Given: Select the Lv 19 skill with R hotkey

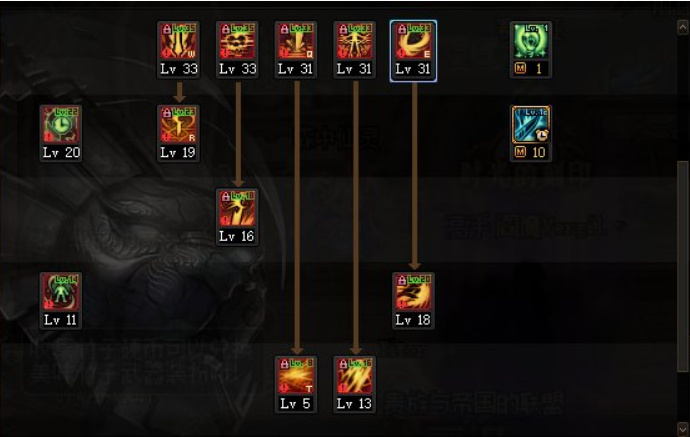Looking at the screenshot, I should pos(178,125).
